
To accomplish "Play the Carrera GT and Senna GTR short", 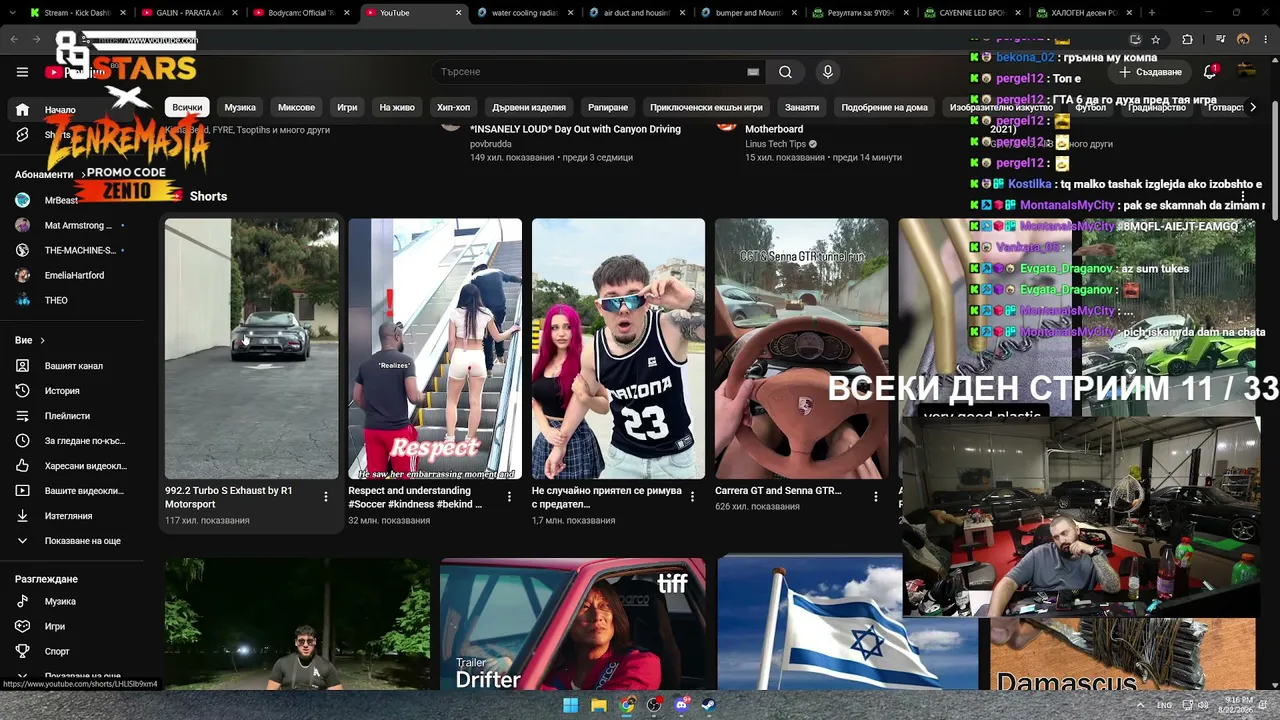I will pos(801,348).
